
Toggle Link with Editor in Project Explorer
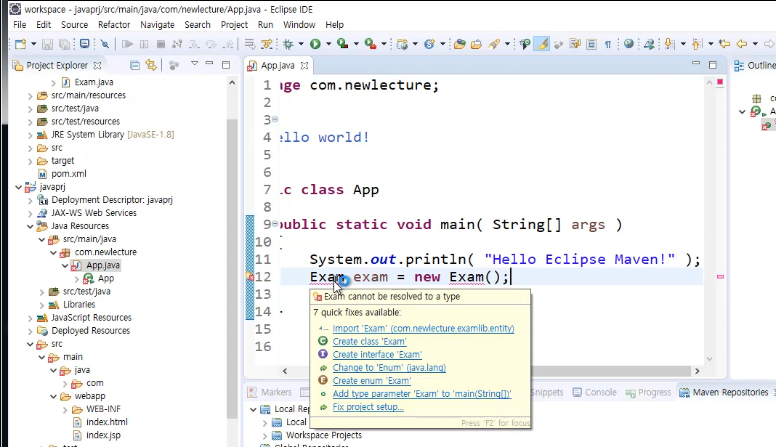[151, 65]
